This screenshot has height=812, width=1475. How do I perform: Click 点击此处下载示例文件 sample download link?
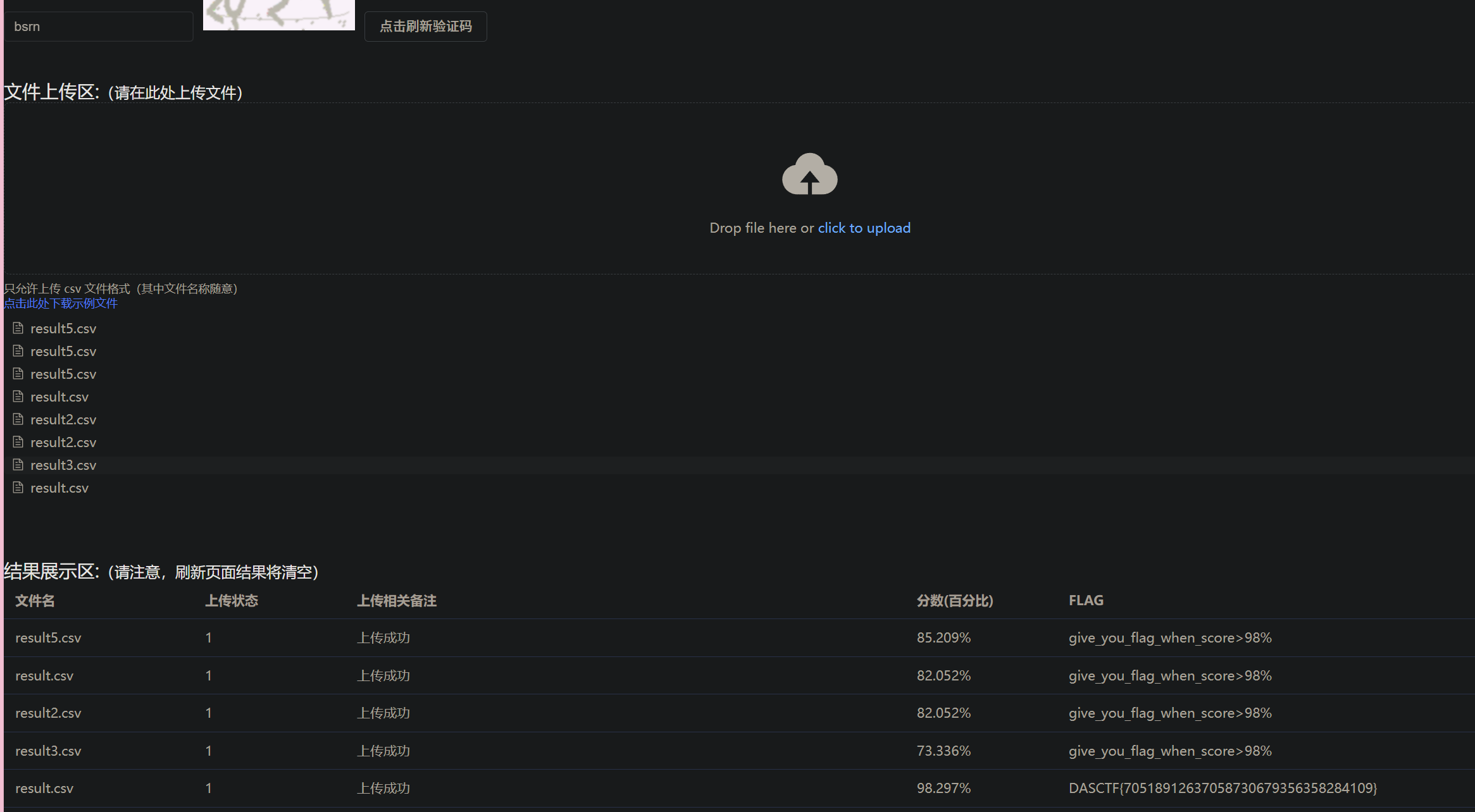pyautogui.click(x=61, y=304)
